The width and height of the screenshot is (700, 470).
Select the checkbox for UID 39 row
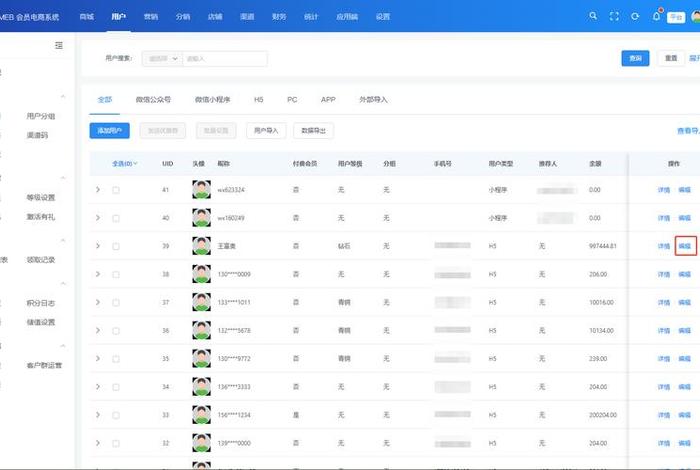coord(116,246)
